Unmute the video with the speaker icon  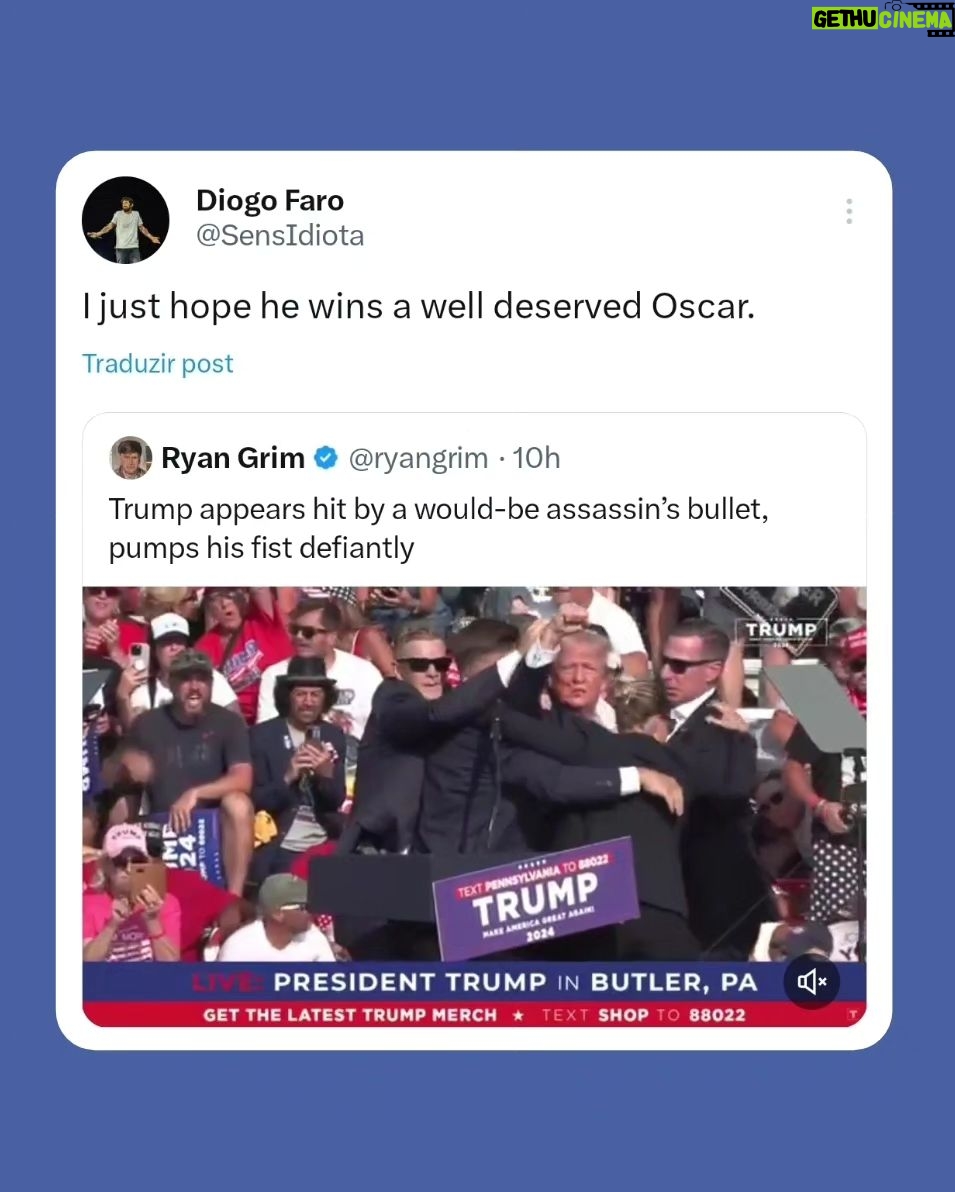(811, 981)
